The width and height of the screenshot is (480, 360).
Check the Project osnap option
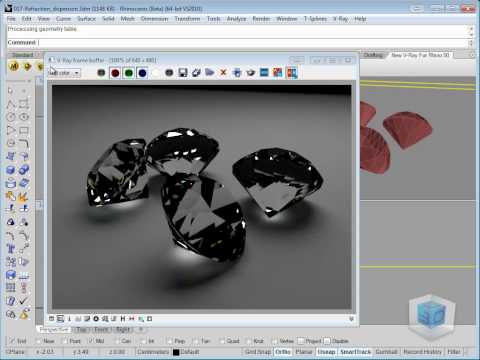coord(301,341)
